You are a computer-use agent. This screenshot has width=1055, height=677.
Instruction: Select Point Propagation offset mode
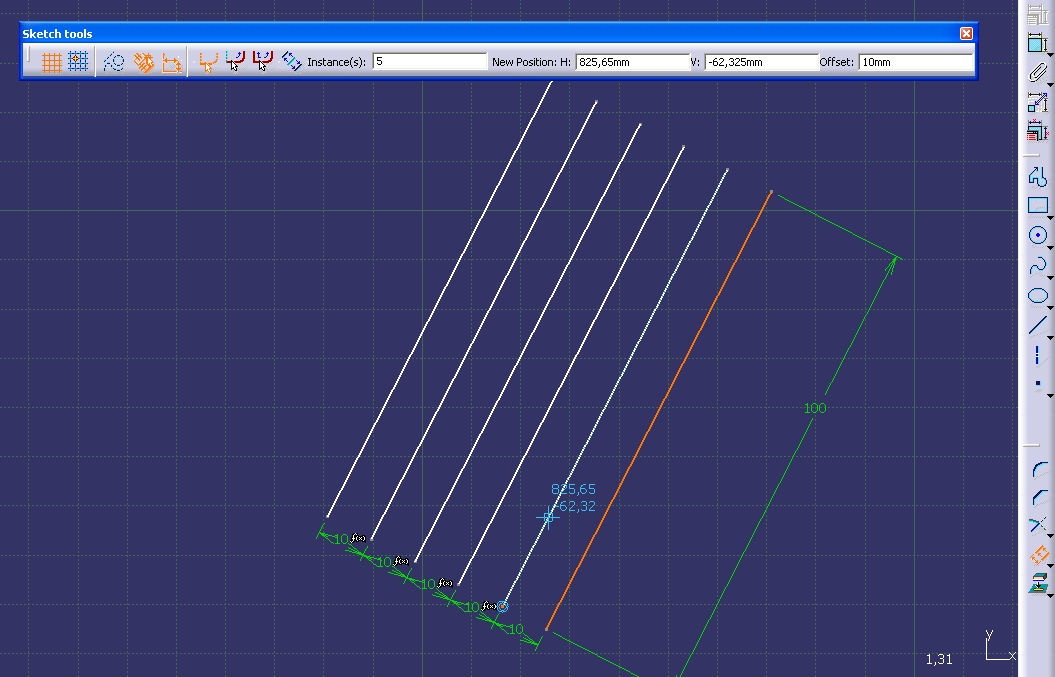[x=262, y=61]
